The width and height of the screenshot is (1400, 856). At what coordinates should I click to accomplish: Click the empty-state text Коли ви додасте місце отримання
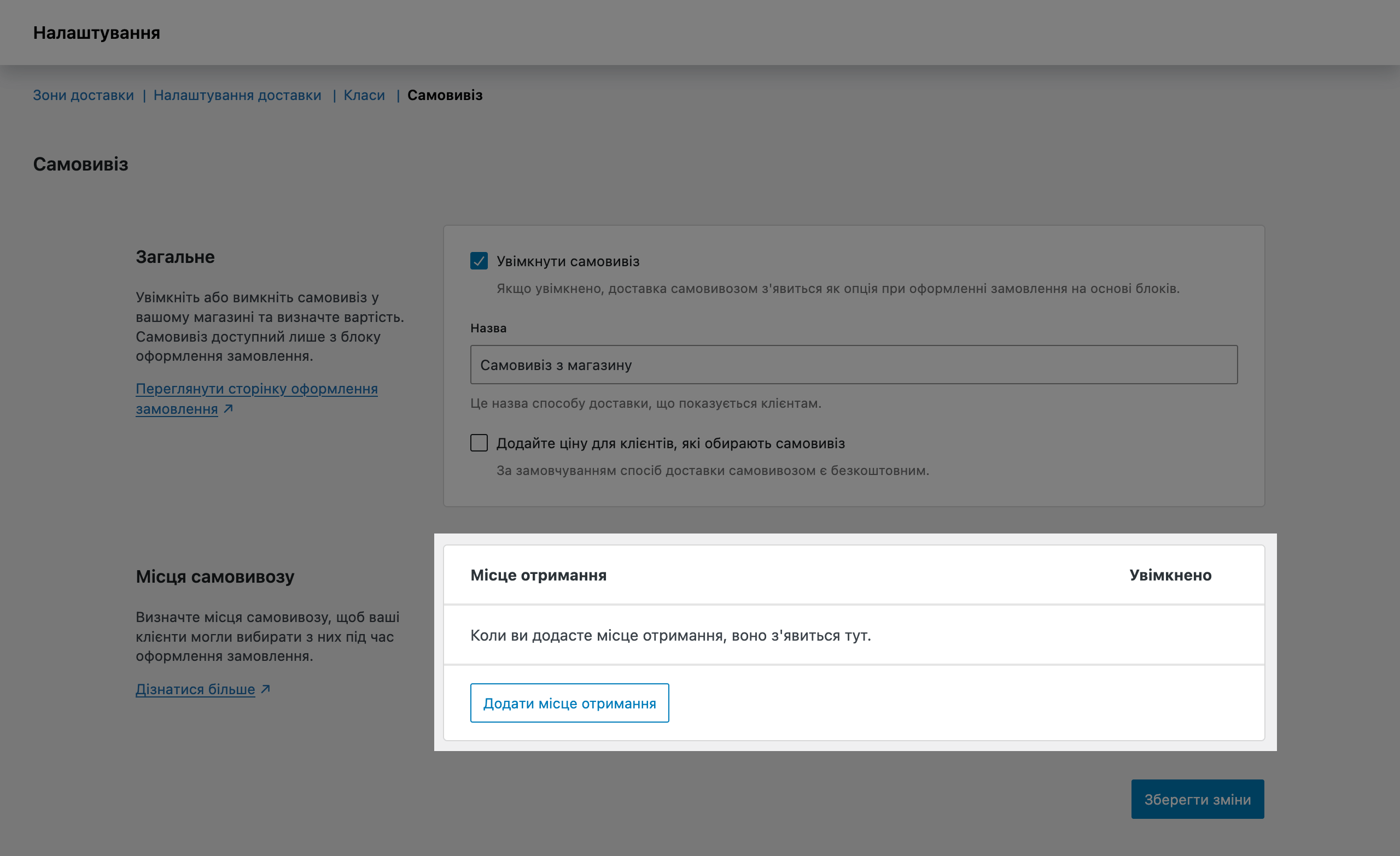pos(671,635)
